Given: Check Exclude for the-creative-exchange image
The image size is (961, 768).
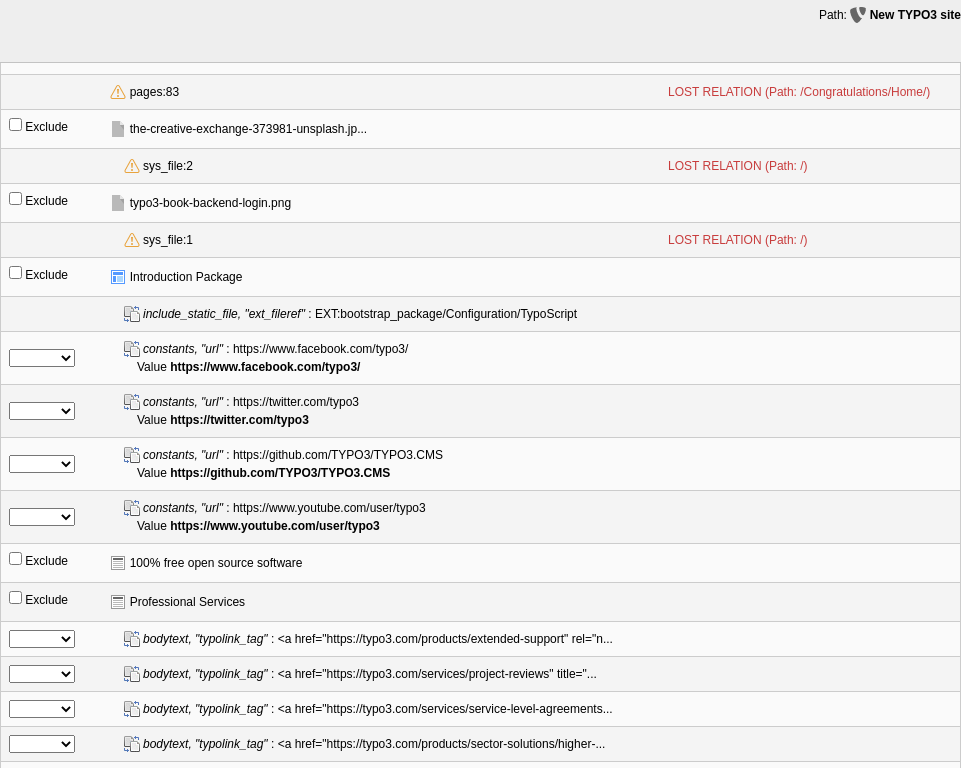Looking at the screenshot, I should coord(15,123).
